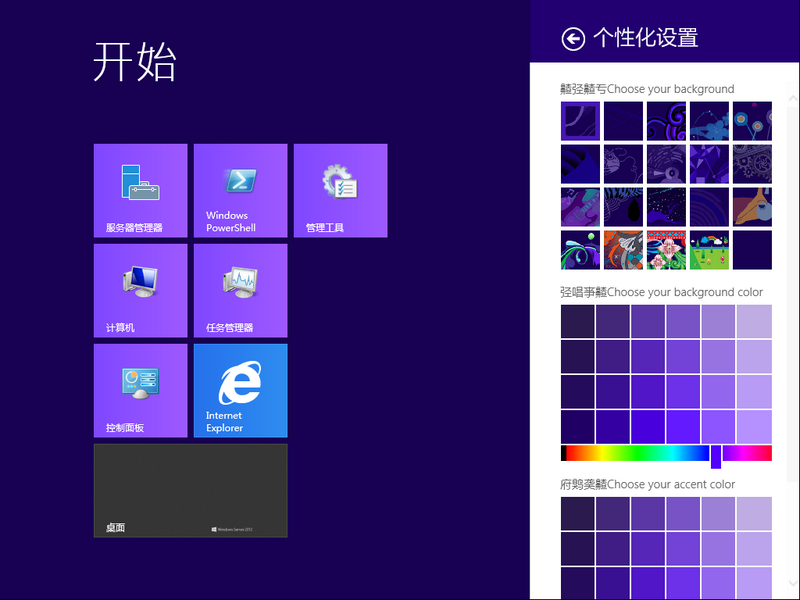
Task: Click the background color hue slider handle
Action: [x=716, y=456]
